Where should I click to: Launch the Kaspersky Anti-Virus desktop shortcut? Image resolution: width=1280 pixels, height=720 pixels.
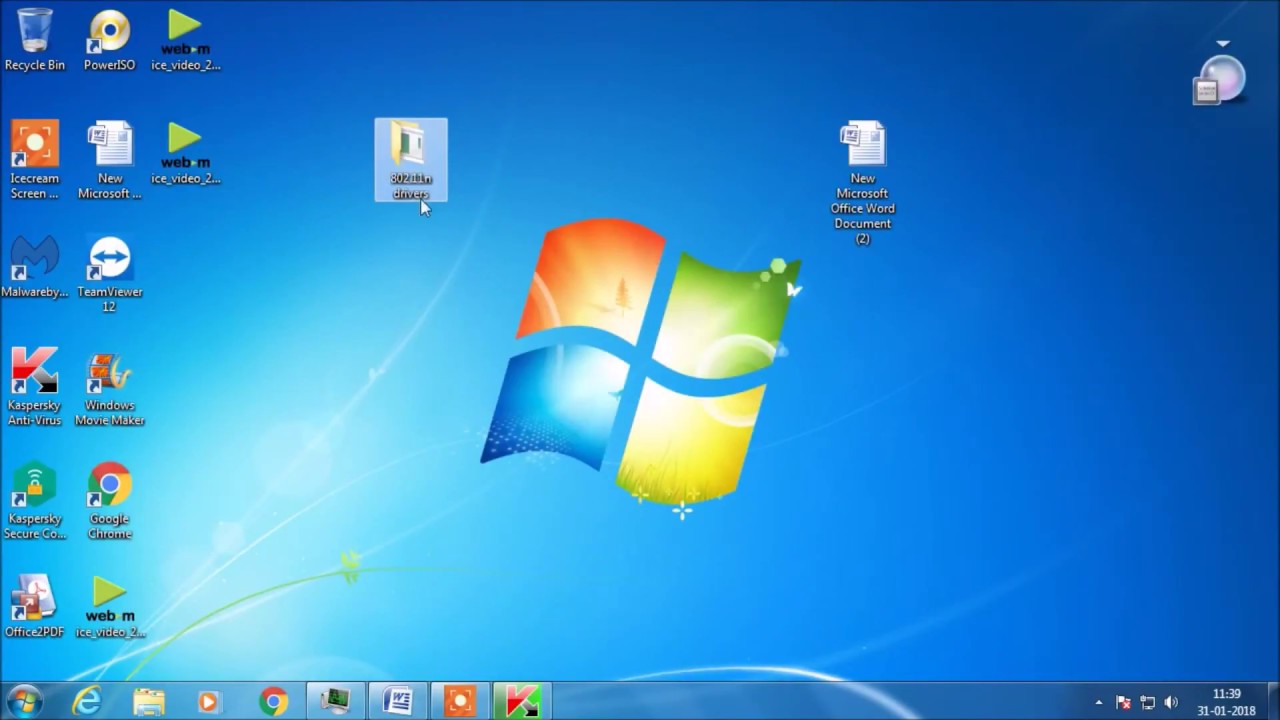[35, 387]
